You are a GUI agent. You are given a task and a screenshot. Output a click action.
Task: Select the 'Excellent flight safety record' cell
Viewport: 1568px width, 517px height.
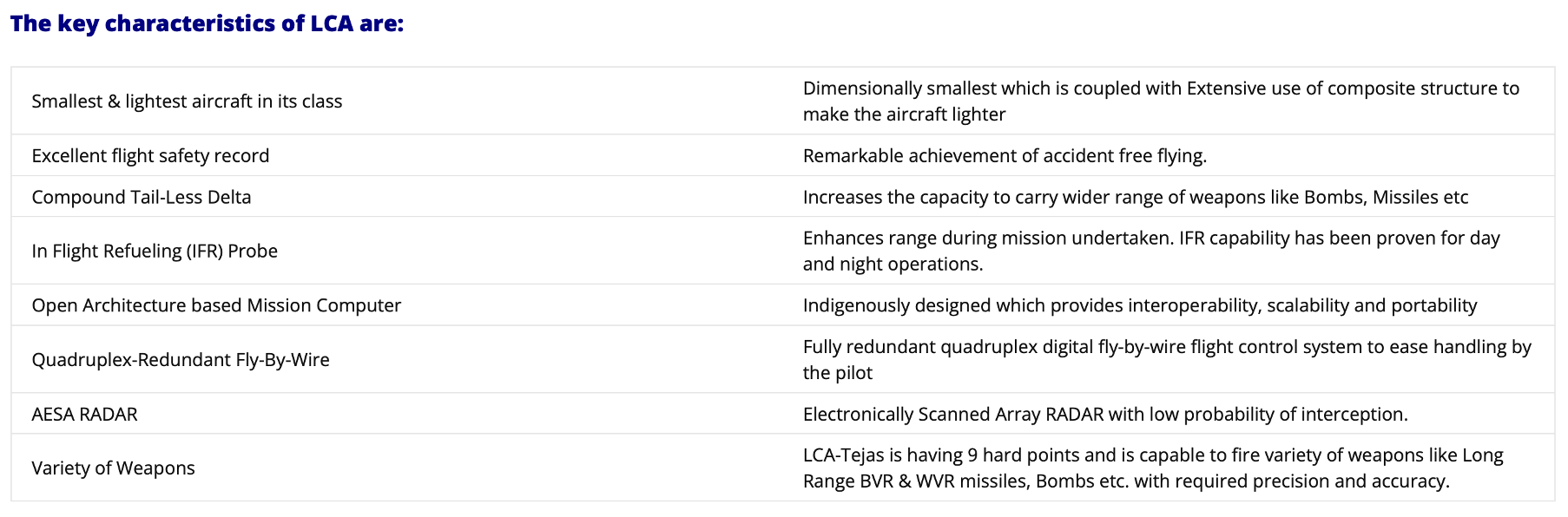pyautogui.click(x=150, y=156)
